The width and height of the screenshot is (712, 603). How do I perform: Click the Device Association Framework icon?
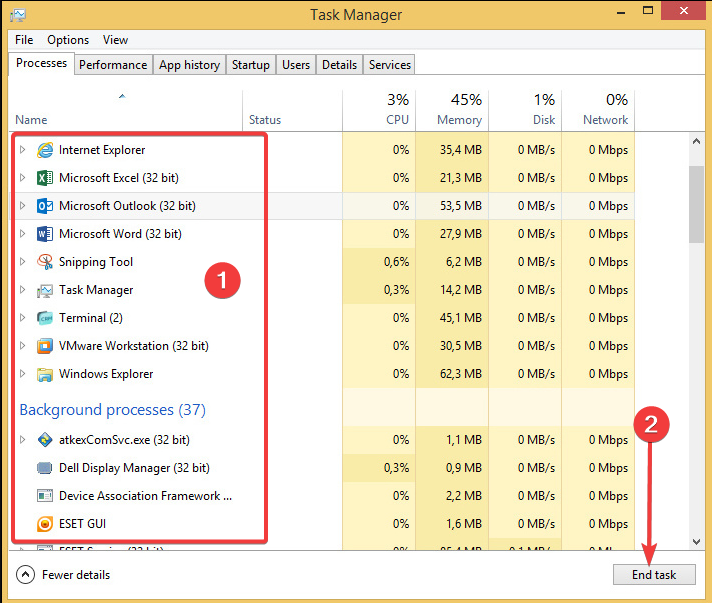44,496
